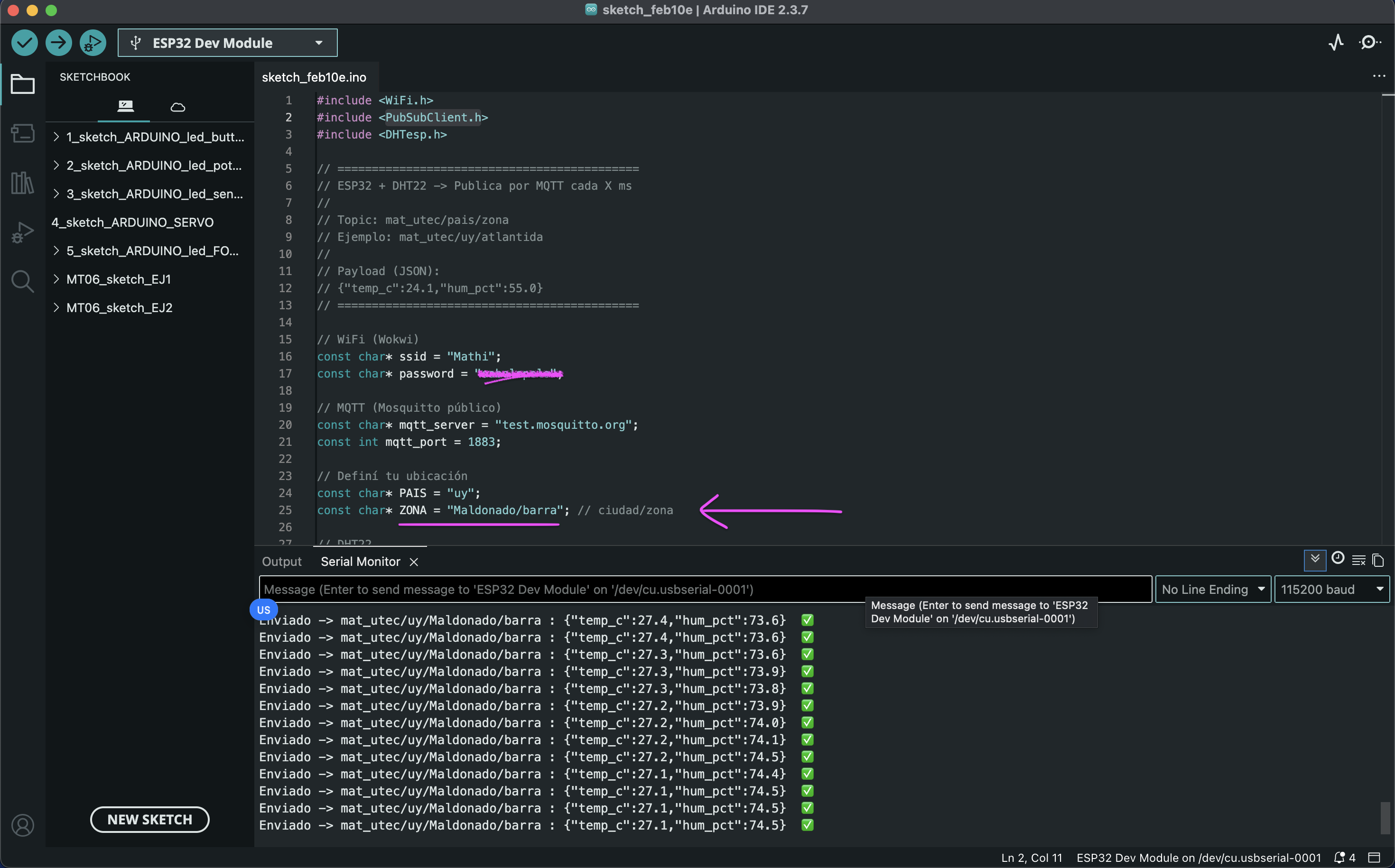Click the serial monitor vertical scrollbar
The width and height of the screenshot is (1395, 868).
click(1385, 817)
